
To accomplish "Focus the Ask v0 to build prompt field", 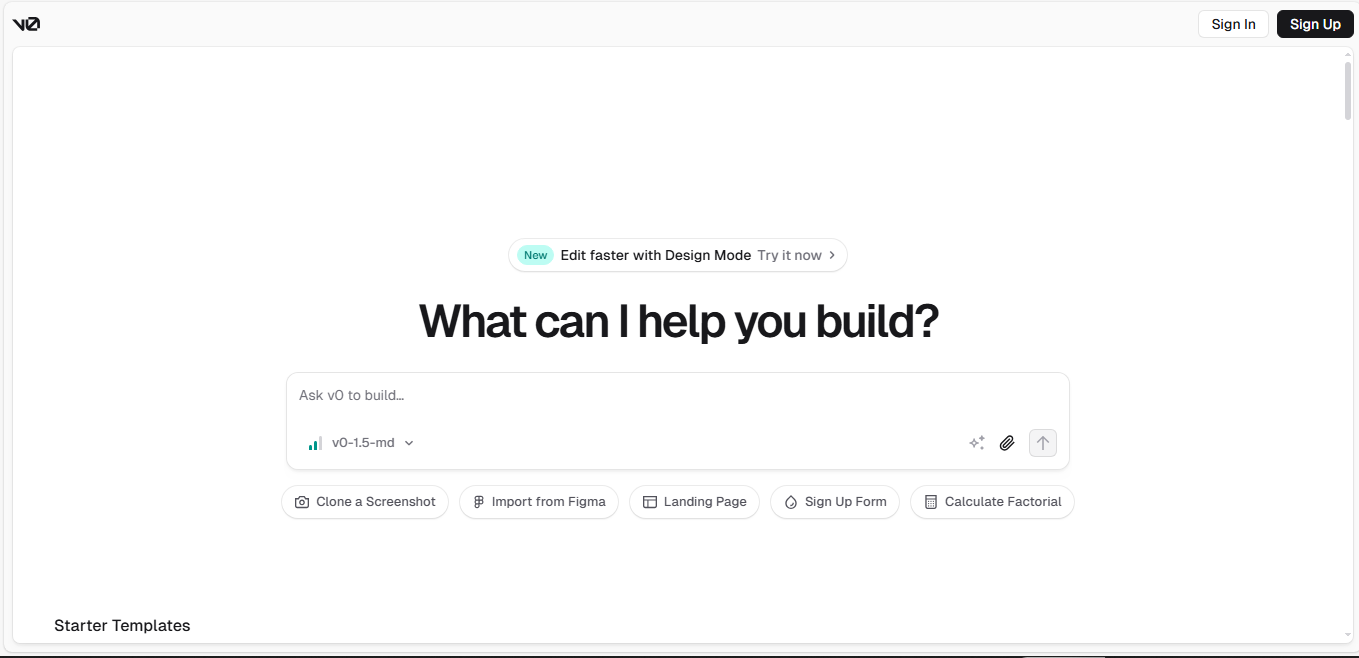I will click(678, 396).
